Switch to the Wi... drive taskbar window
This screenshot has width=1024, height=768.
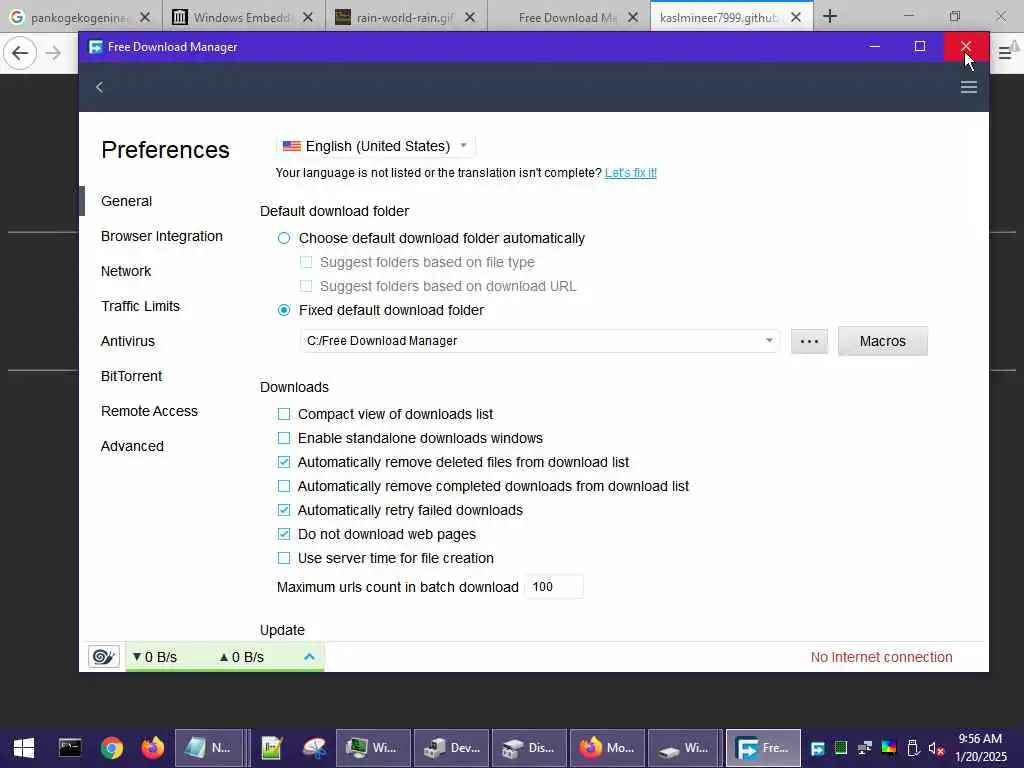coord(685,748)
